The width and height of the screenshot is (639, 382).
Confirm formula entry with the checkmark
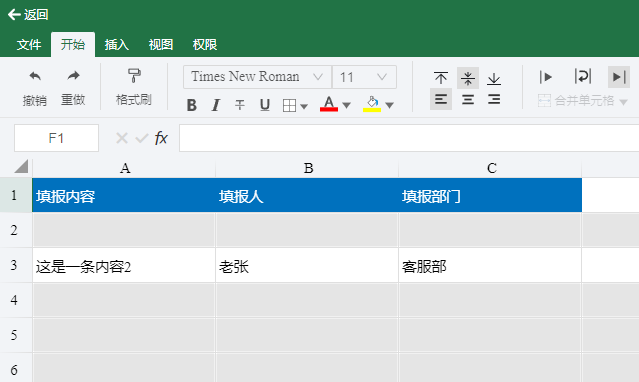pos(142,139)
